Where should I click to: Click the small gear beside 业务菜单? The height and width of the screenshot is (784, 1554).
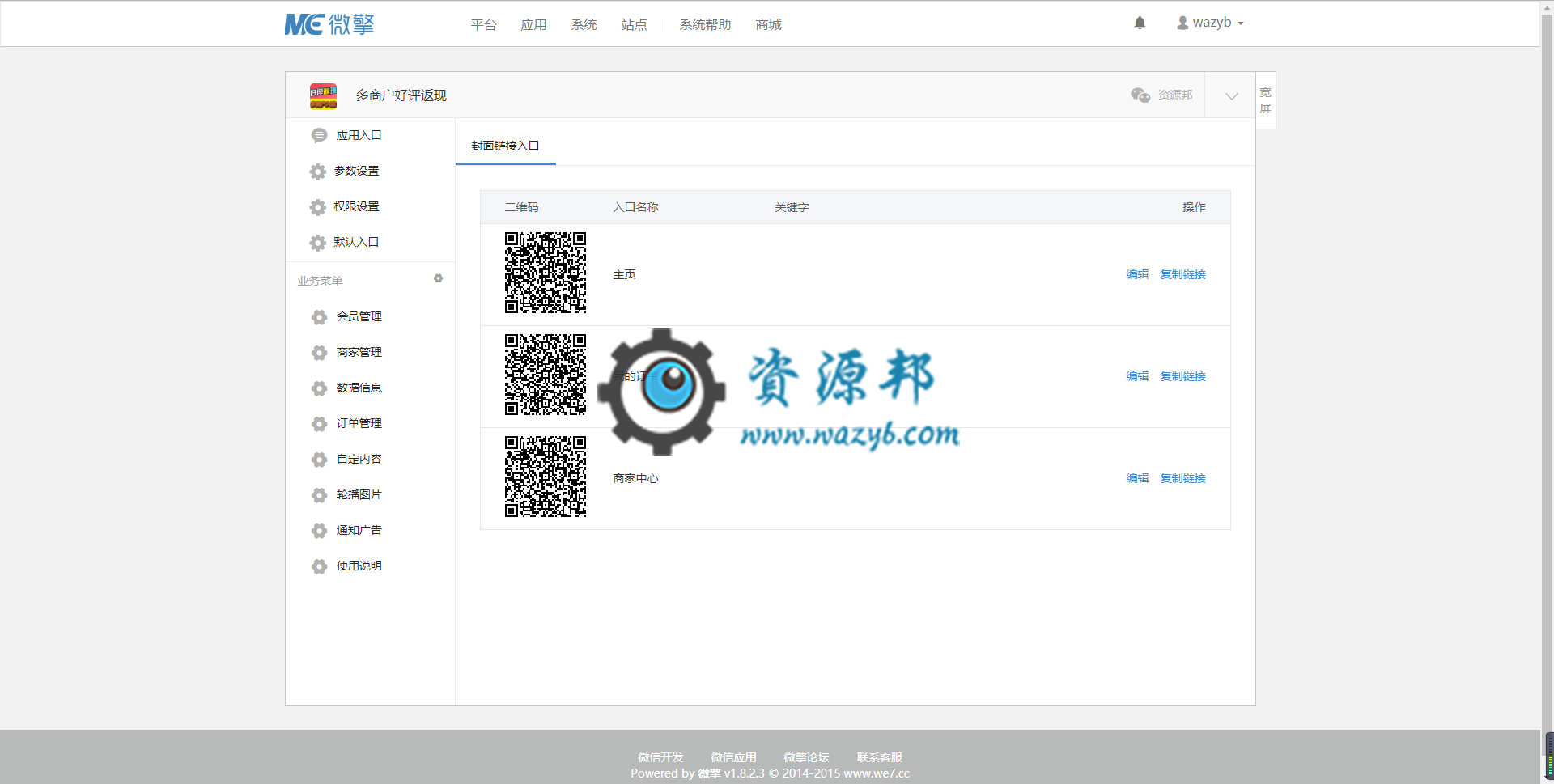click(438, 278)
